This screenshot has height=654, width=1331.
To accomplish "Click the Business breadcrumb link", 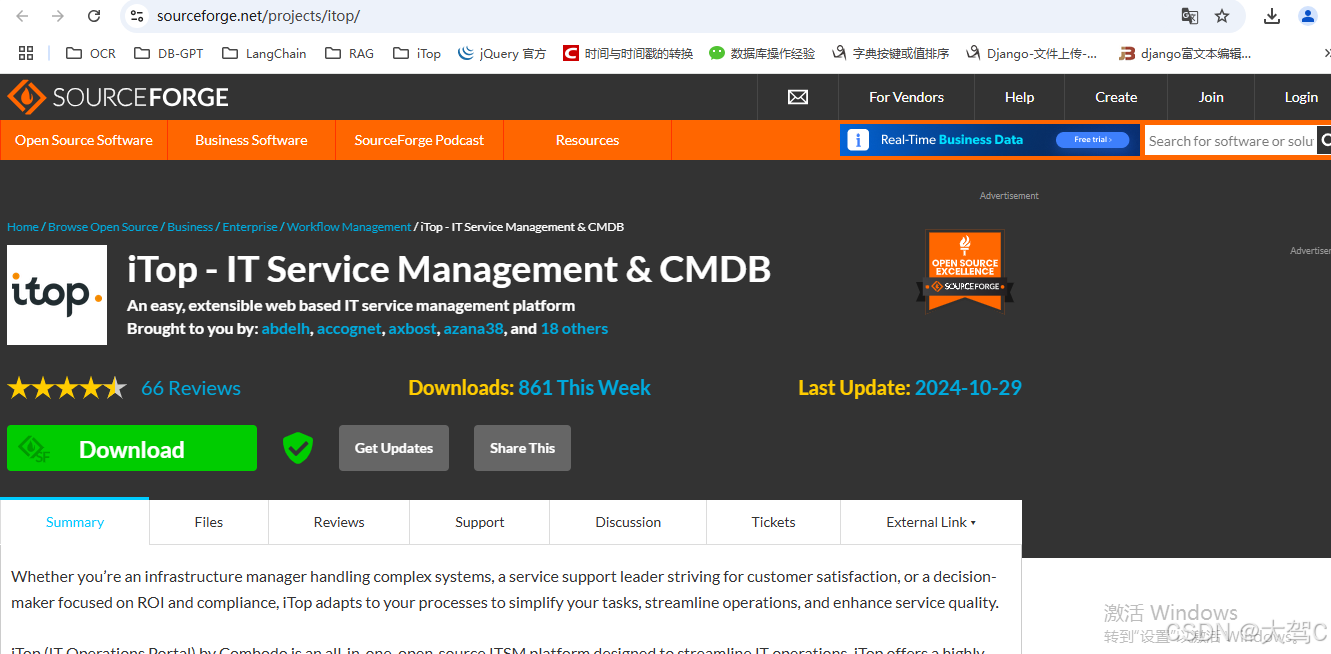I will click(x=190, y=227).
